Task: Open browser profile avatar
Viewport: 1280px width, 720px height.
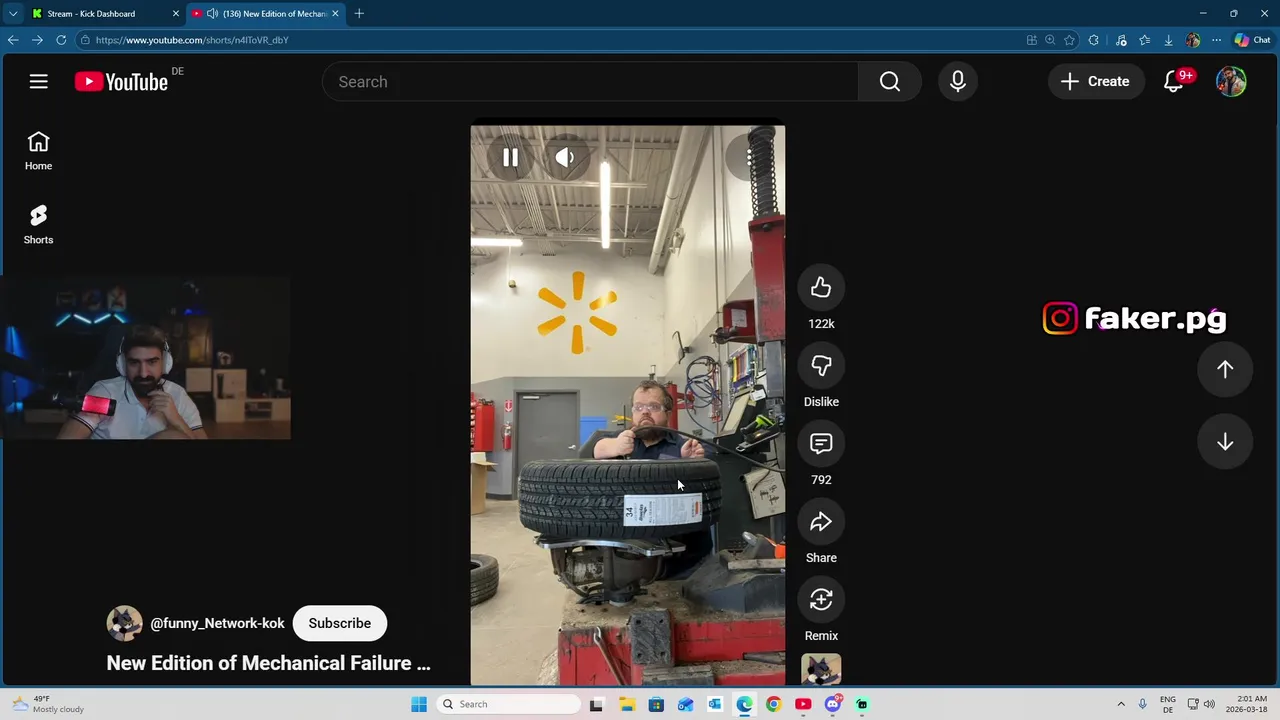Action: click(x=1192, y=40)
